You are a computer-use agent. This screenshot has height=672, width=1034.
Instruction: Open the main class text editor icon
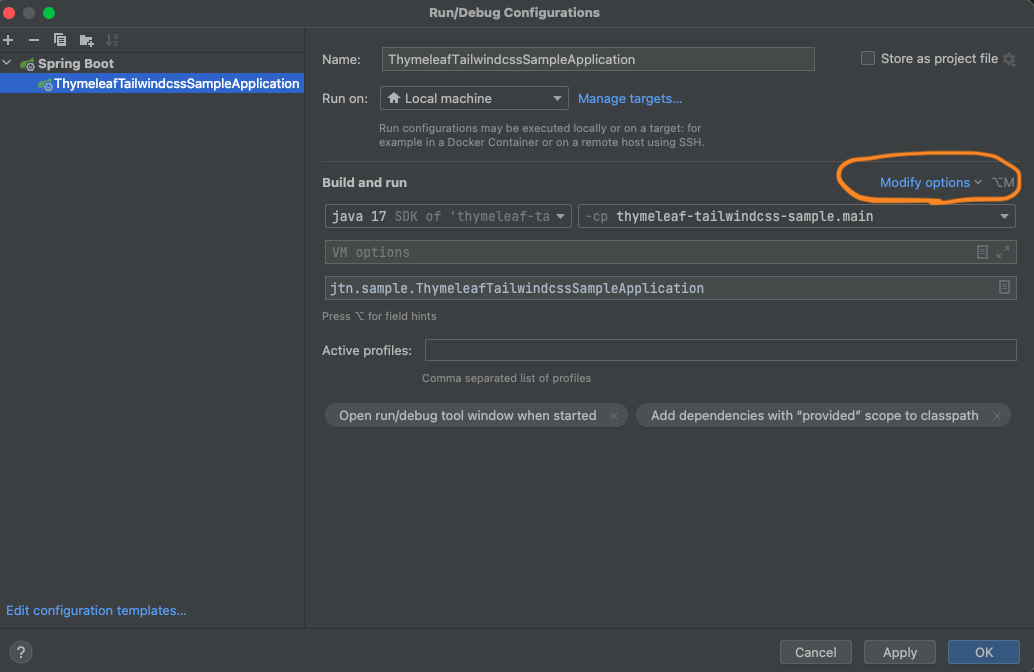1004,288
